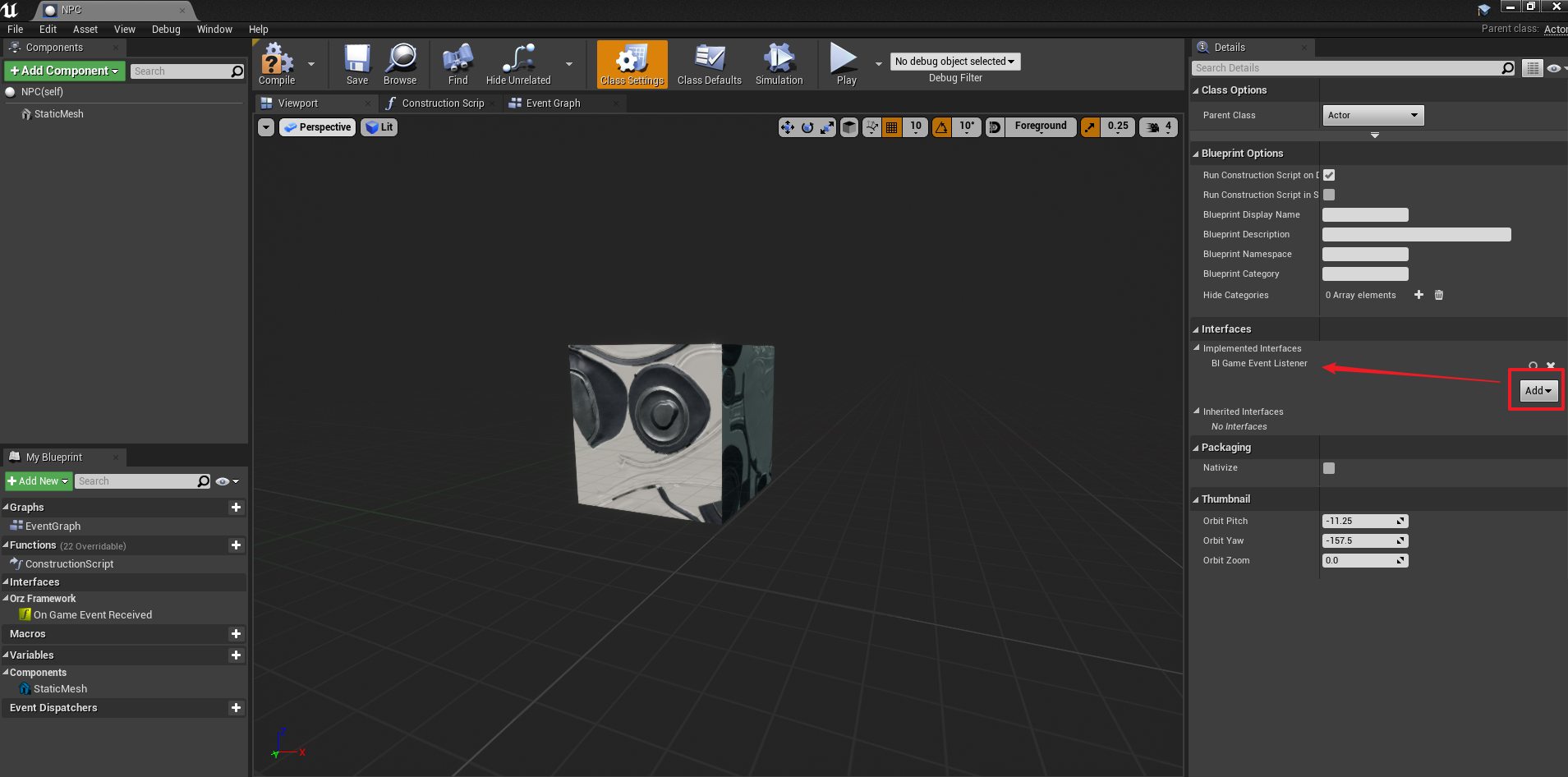Toggle Hide Unrelated nodes
The image size is (1568, 777).
point(518,64)
